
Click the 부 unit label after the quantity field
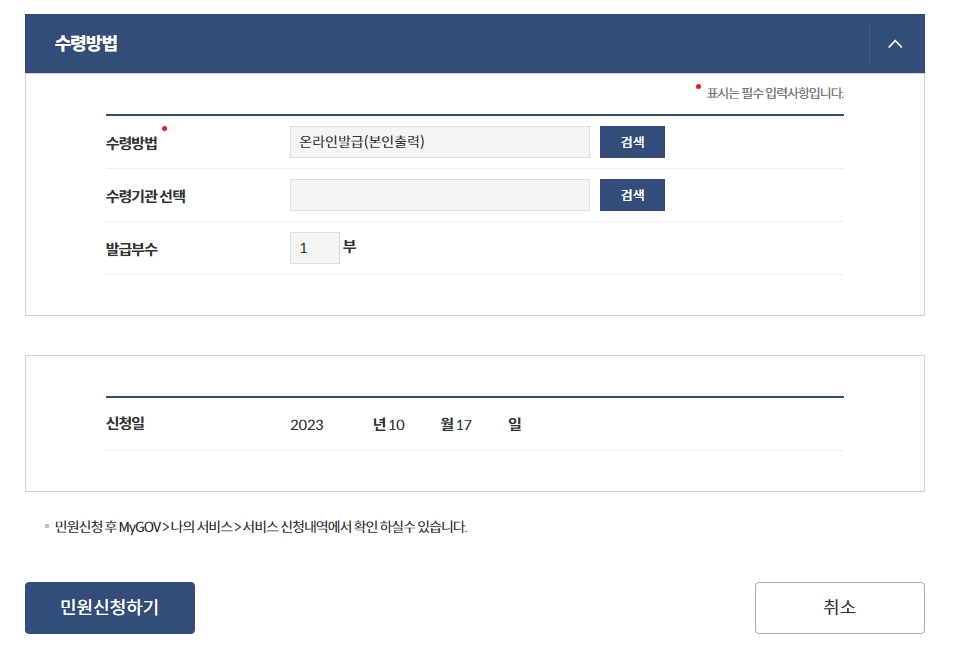(x=349, y=246)
